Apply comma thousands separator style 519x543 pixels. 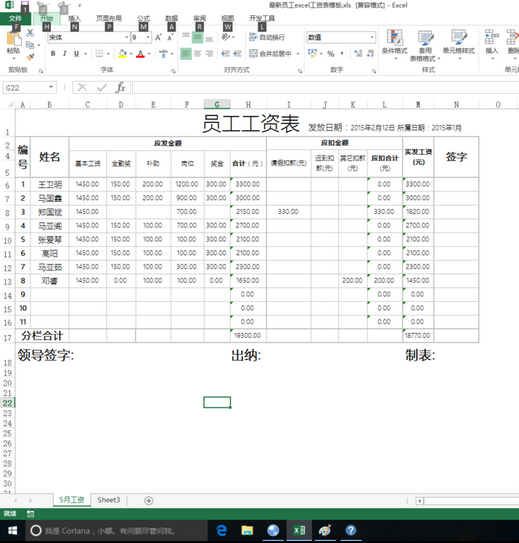[x=342, y=53]
